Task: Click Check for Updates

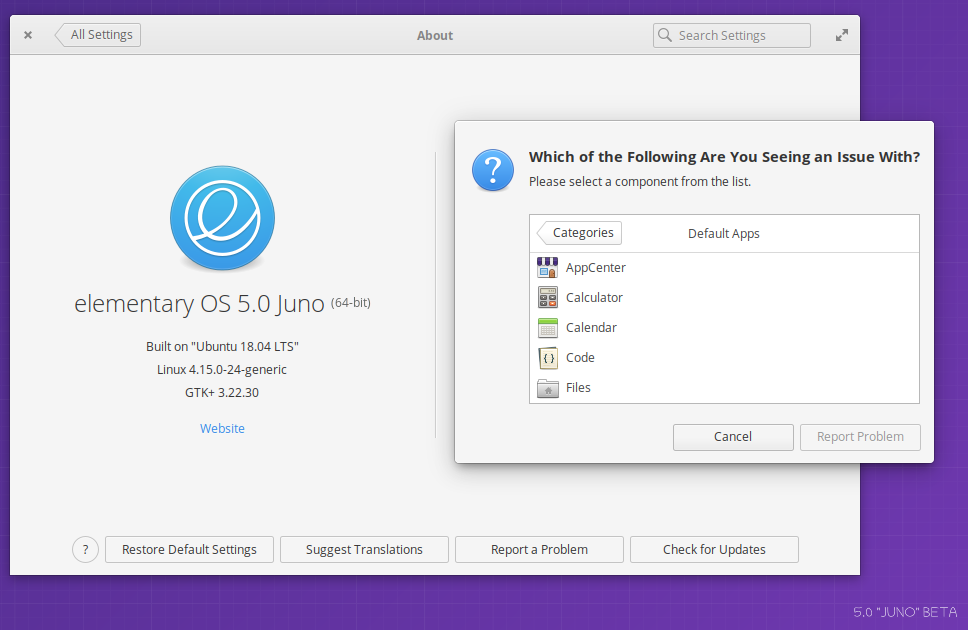Action: coord(714,550)
